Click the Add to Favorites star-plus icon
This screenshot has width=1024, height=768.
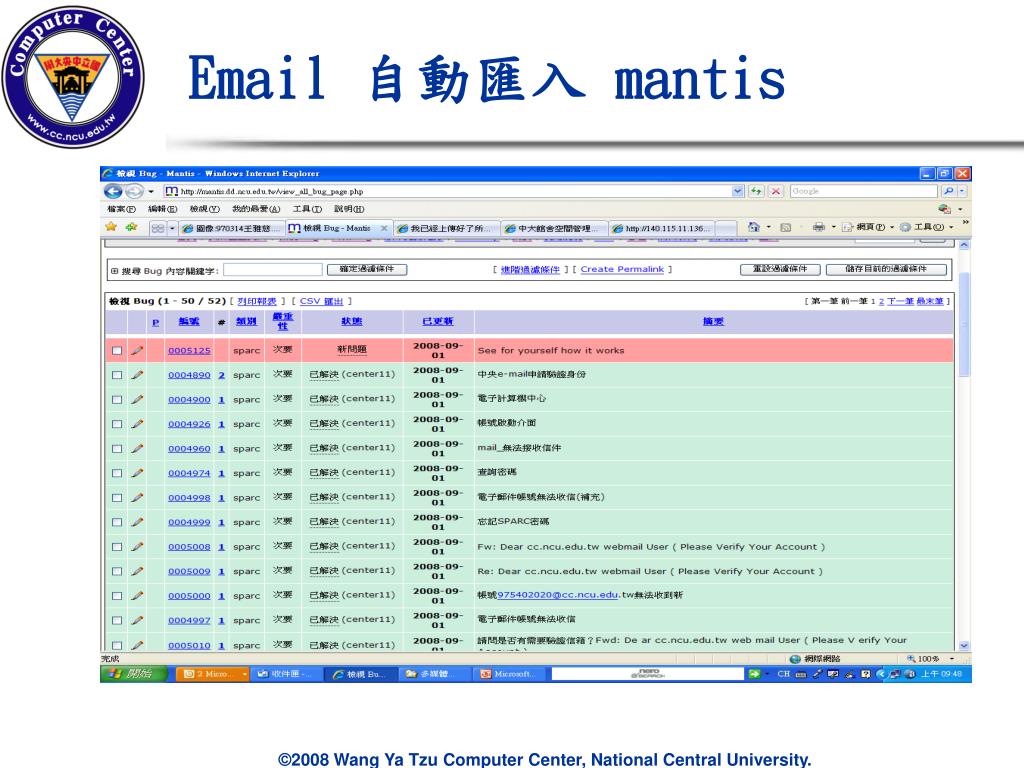(x=131, y=227)
